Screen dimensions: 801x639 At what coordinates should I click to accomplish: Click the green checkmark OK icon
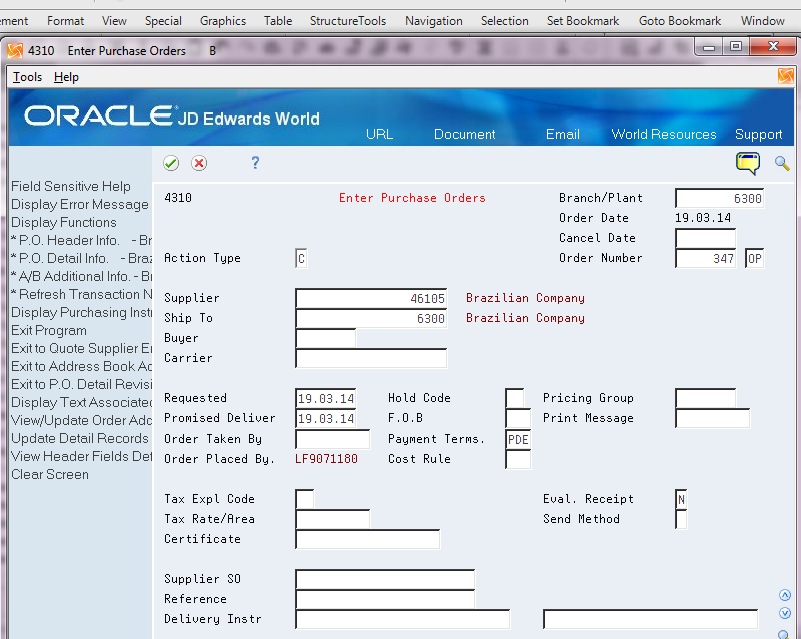[x=171, y=163]
